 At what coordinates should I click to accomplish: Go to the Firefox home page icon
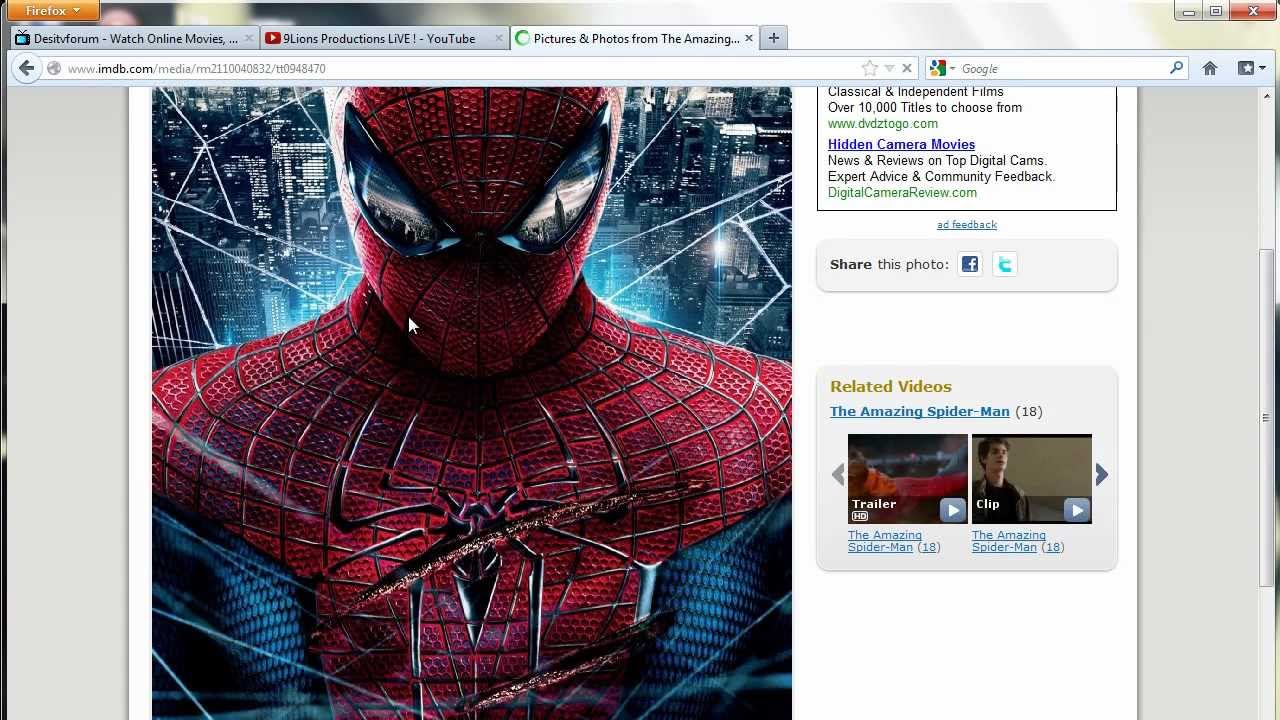click(x=1210, y=68)
